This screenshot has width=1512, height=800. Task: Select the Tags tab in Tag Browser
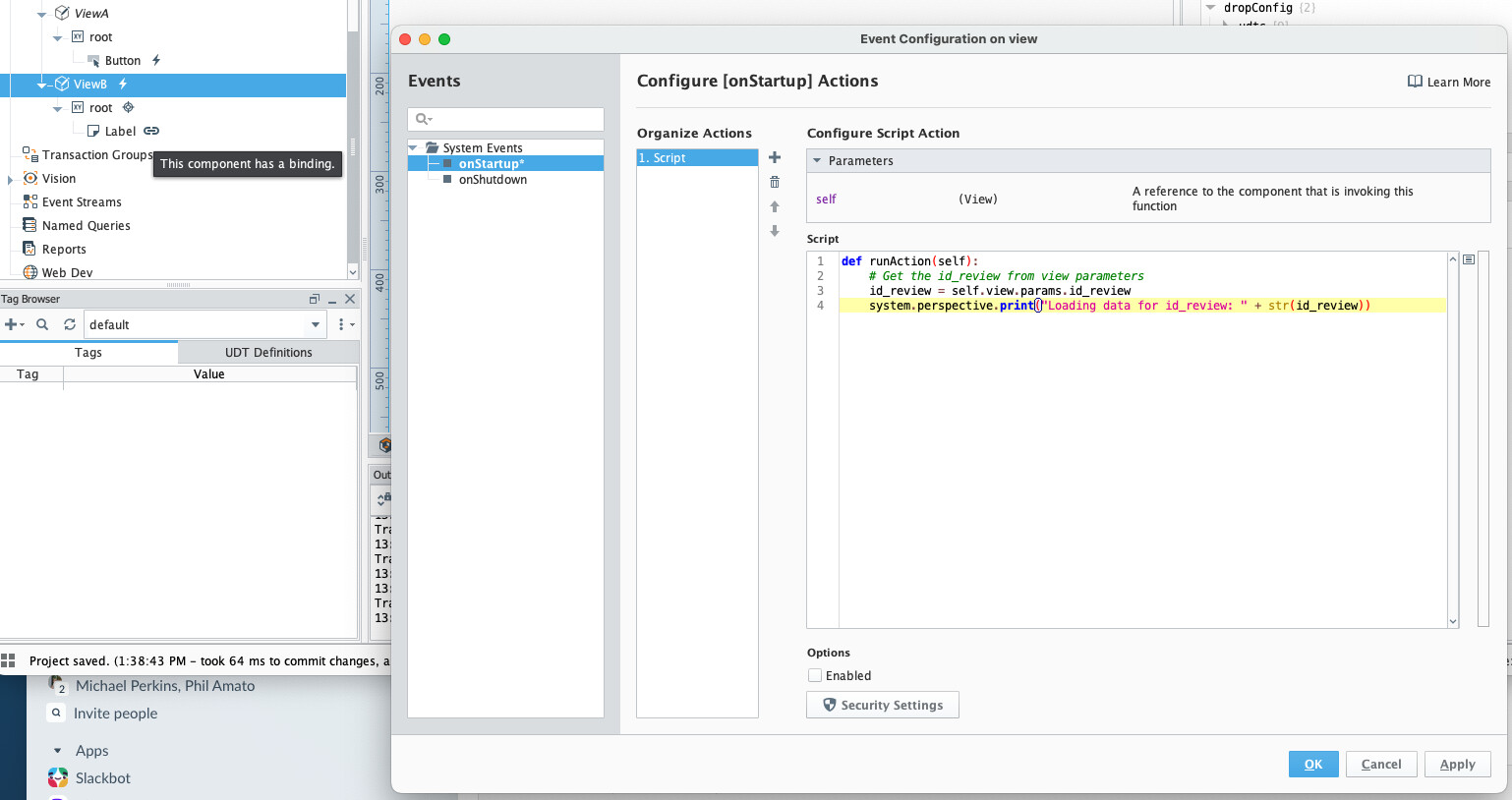click(x=88, y=352)
